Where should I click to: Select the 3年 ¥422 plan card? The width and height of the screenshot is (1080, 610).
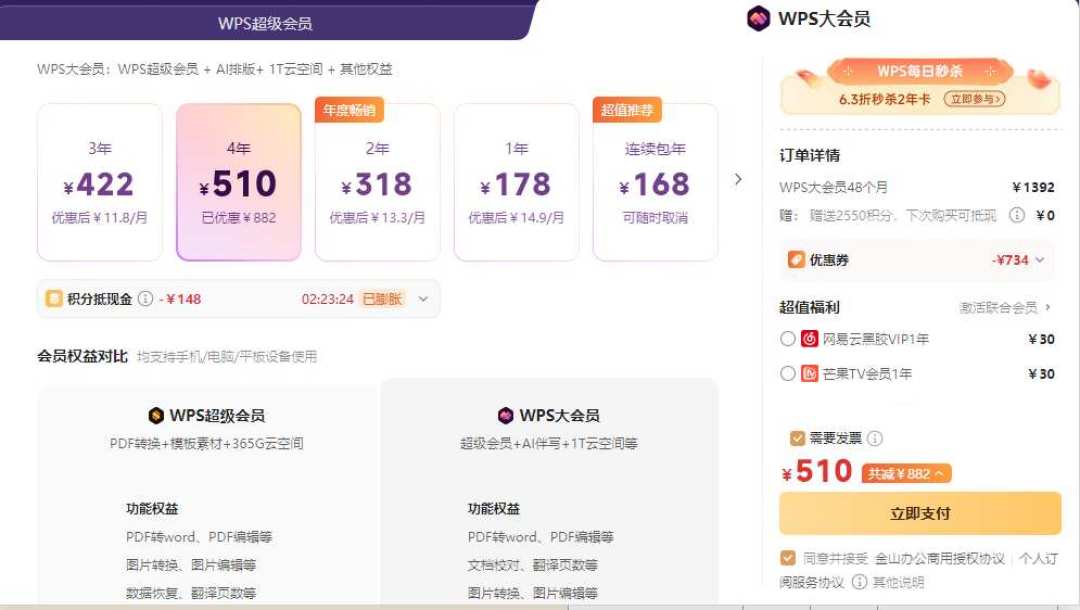click(x=100, y=182)
